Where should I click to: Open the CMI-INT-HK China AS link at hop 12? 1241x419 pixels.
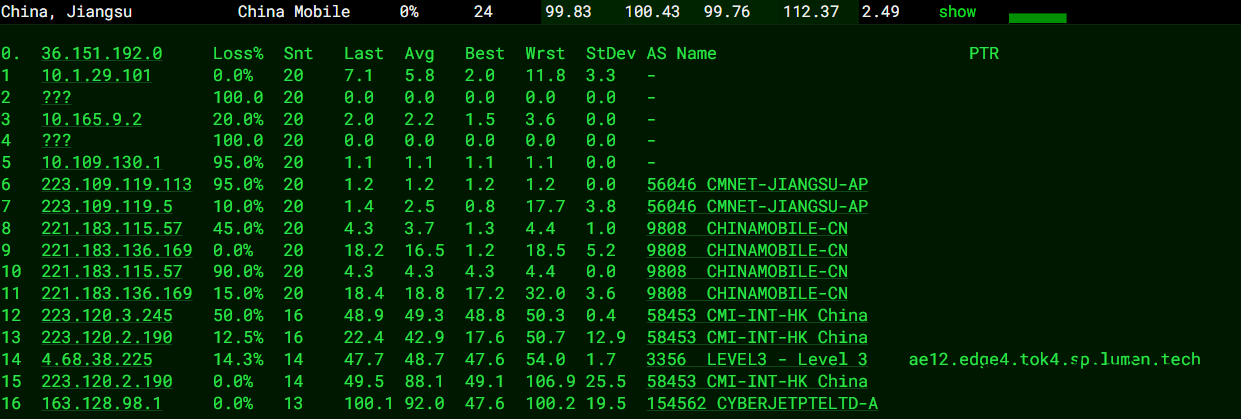tap(757, 316)
